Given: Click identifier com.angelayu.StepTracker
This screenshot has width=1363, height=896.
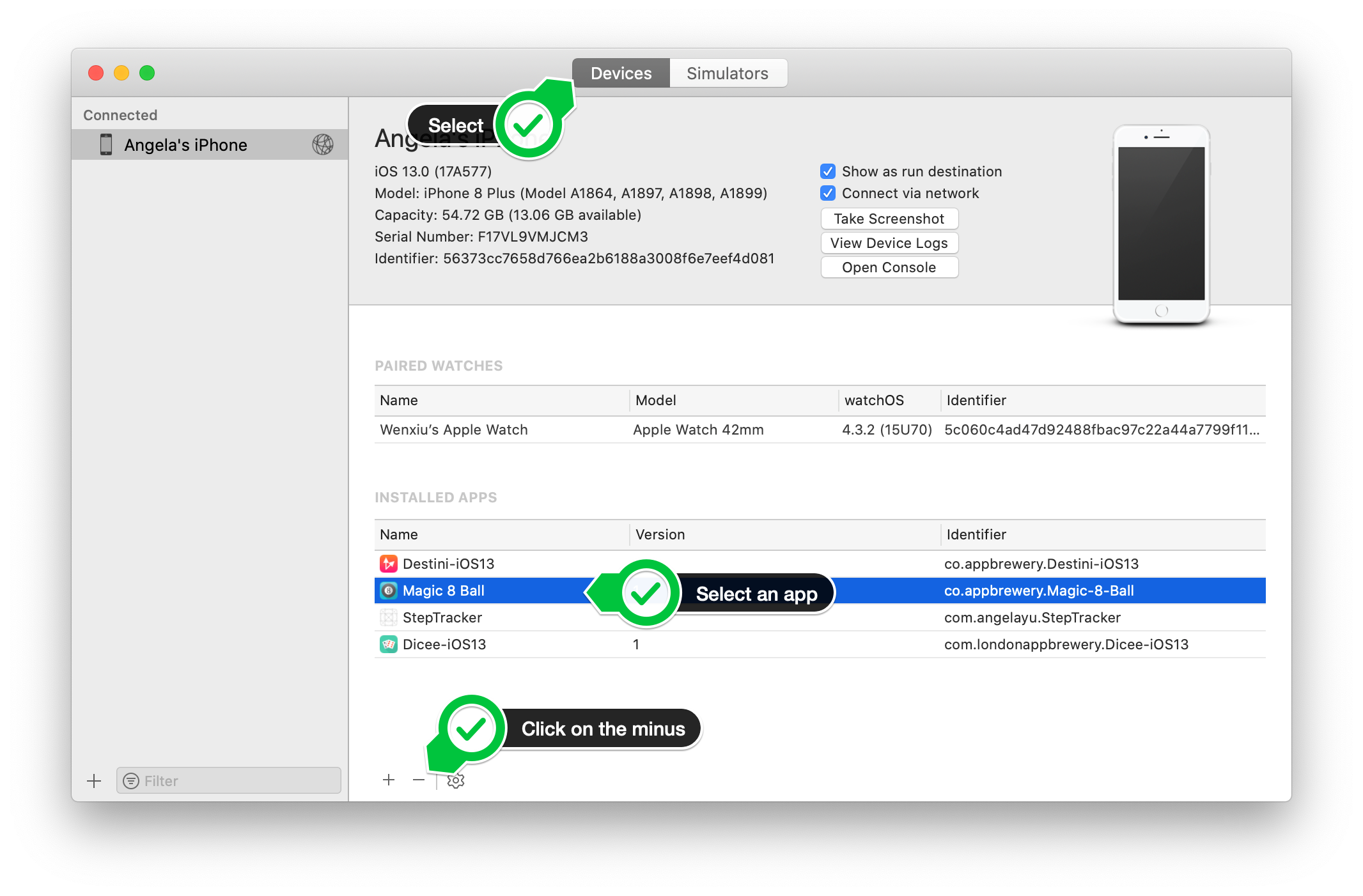Looking at the screenshot, I should (1032, 617).
